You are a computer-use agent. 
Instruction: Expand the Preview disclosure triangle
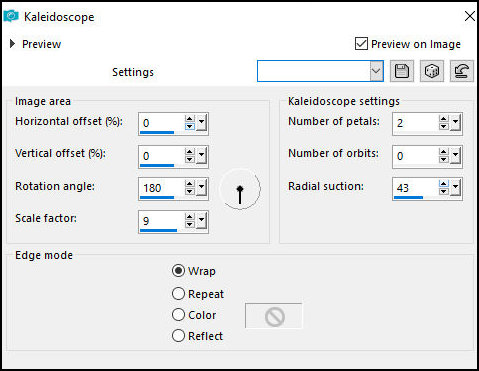tap(13, 44)
